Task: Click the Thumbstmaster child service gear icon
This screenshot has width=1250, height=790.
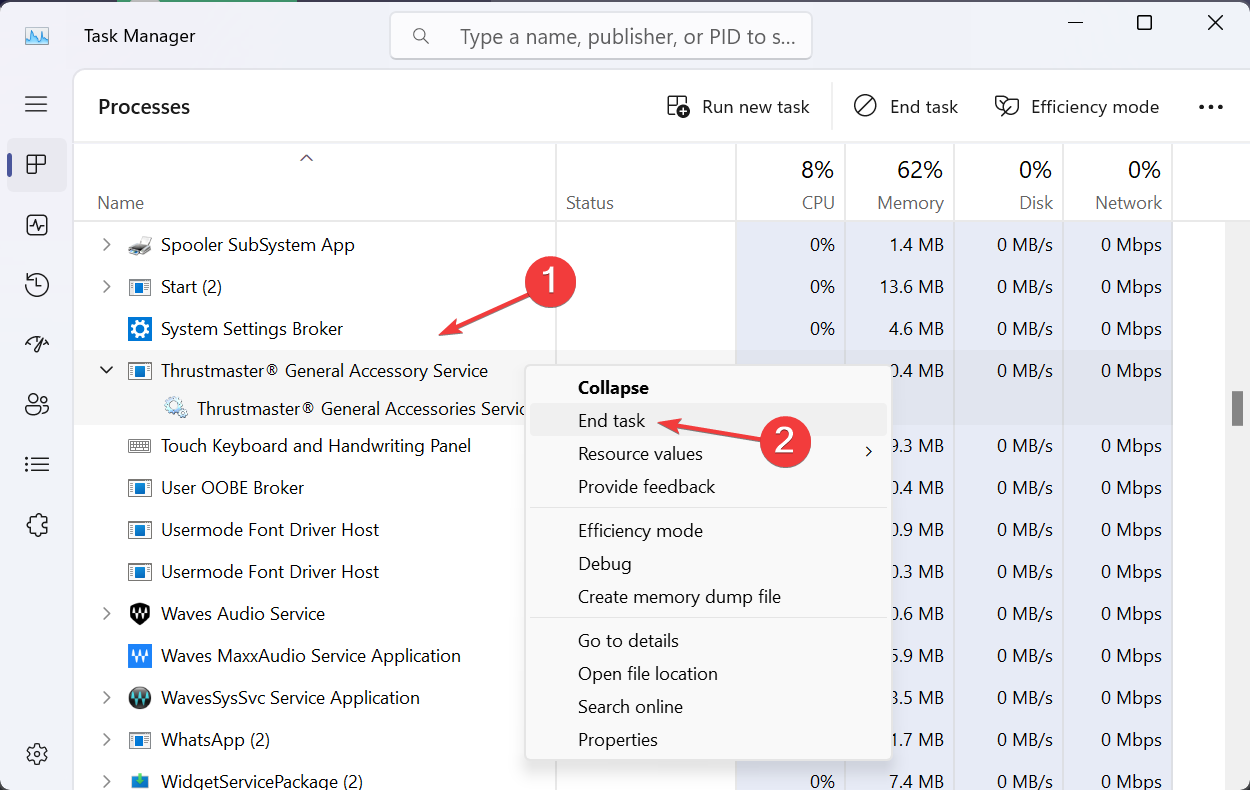Action: 176,408
